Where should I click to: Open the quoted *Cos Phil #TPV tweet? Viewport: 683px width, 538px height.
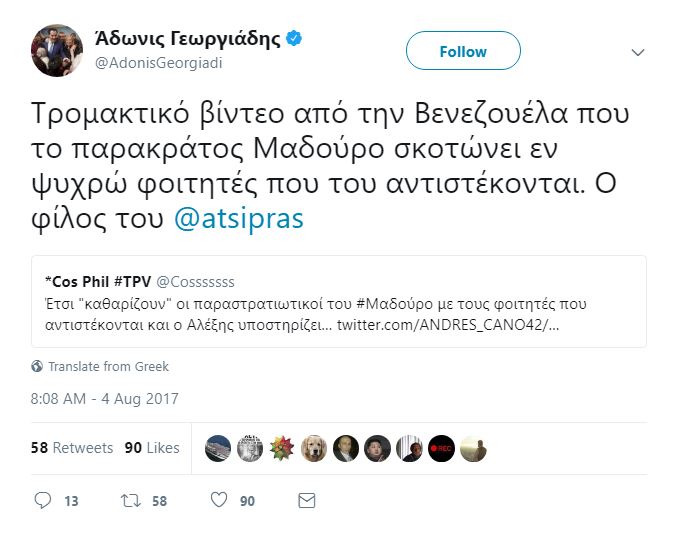338,301
